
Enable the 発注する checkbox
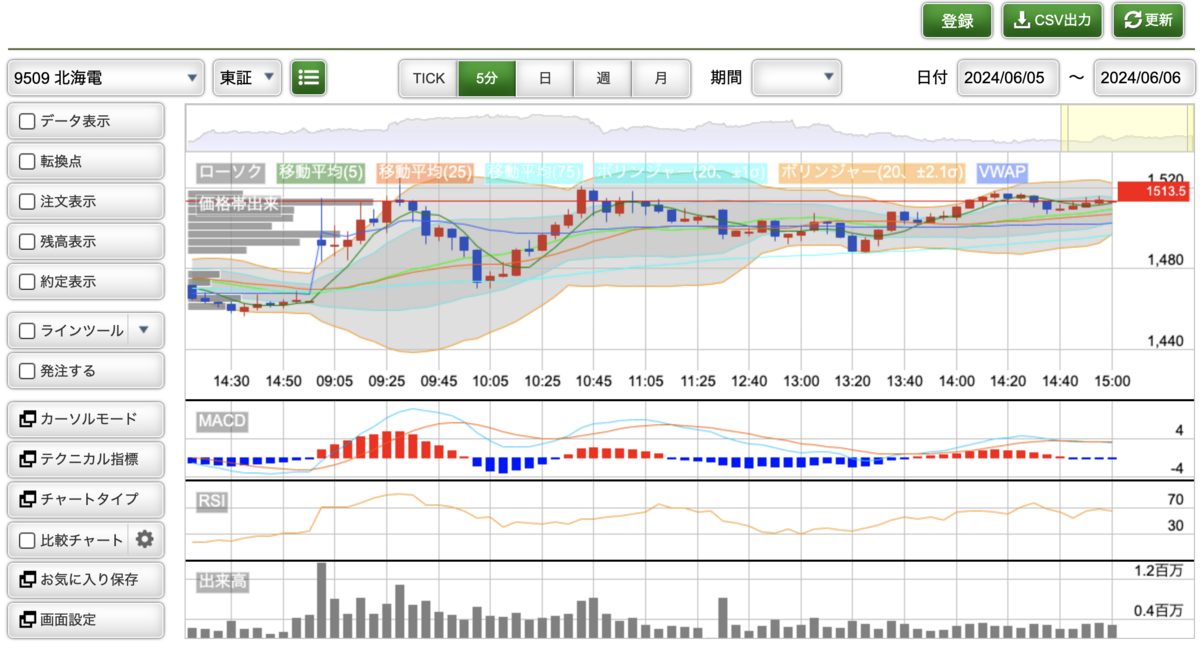[x=28, y=370]
